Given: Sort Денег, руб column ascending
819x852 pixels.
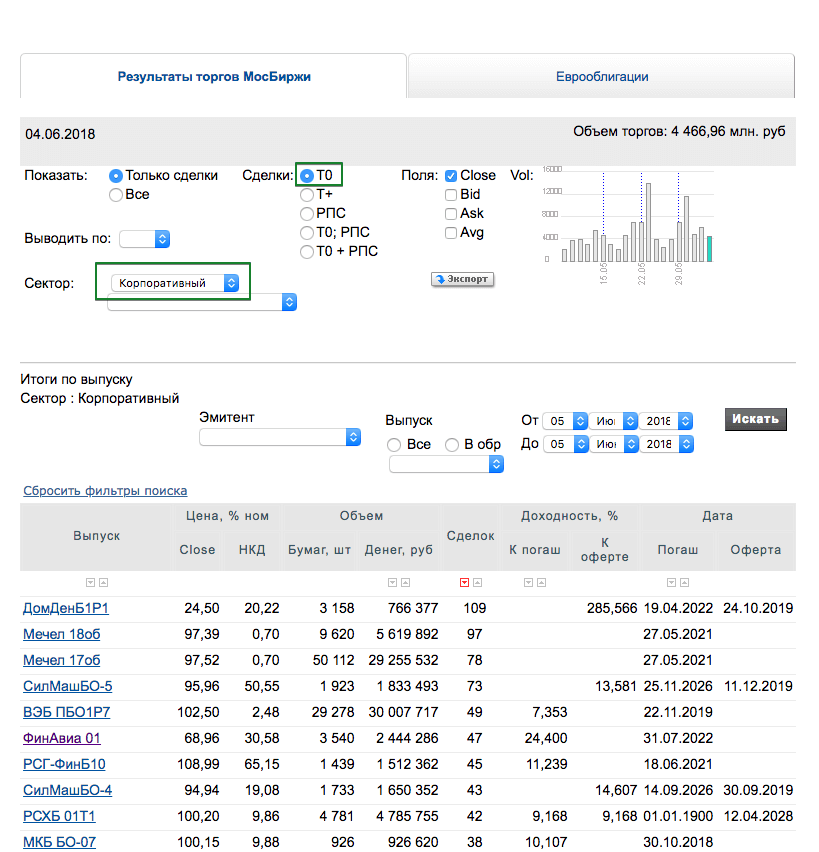Looking at the screenshot, I should (x=405, y=582).
